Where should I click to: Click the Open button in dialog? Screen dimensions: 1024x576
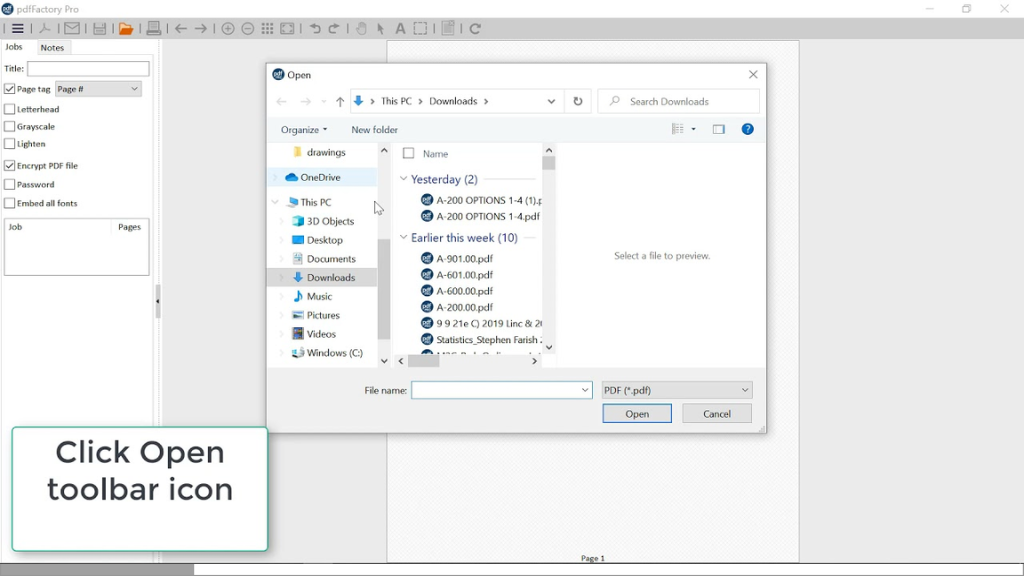637,413
